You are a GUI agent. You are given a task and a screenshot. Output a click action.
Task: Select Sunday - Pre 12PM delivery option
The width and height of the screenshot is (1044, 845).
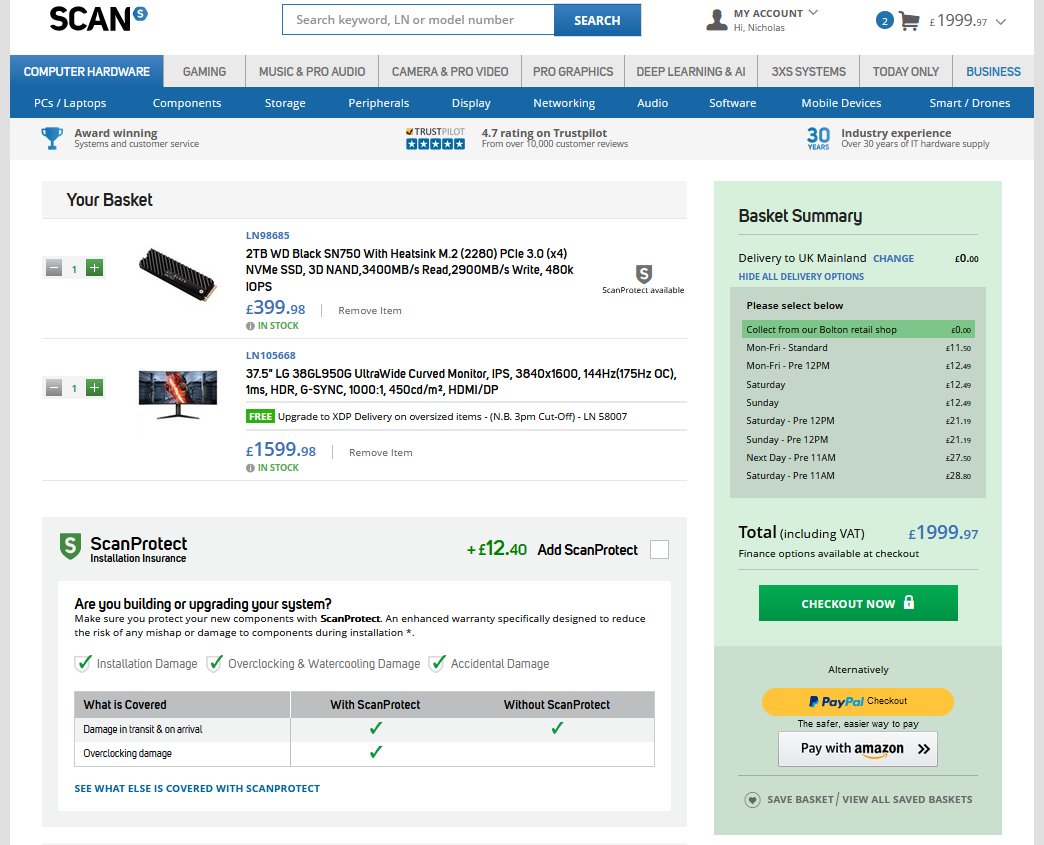858,439
